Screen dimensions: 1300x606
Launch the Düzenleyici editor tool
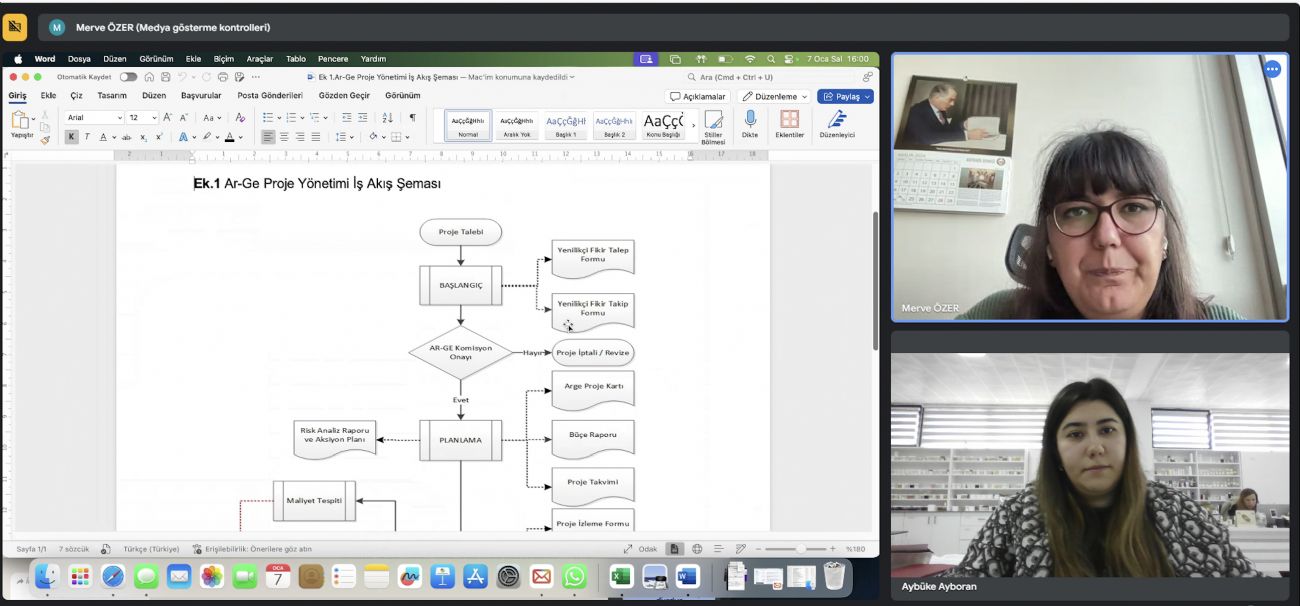click(x=837, y=124)
